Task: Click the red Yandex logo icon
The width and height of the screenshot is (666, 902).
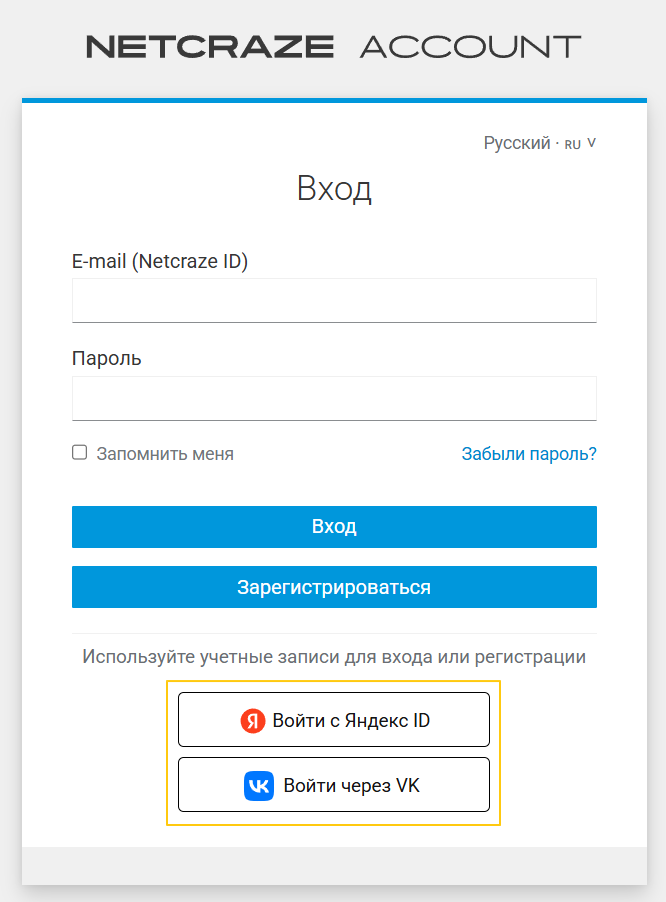Action: 254,720
